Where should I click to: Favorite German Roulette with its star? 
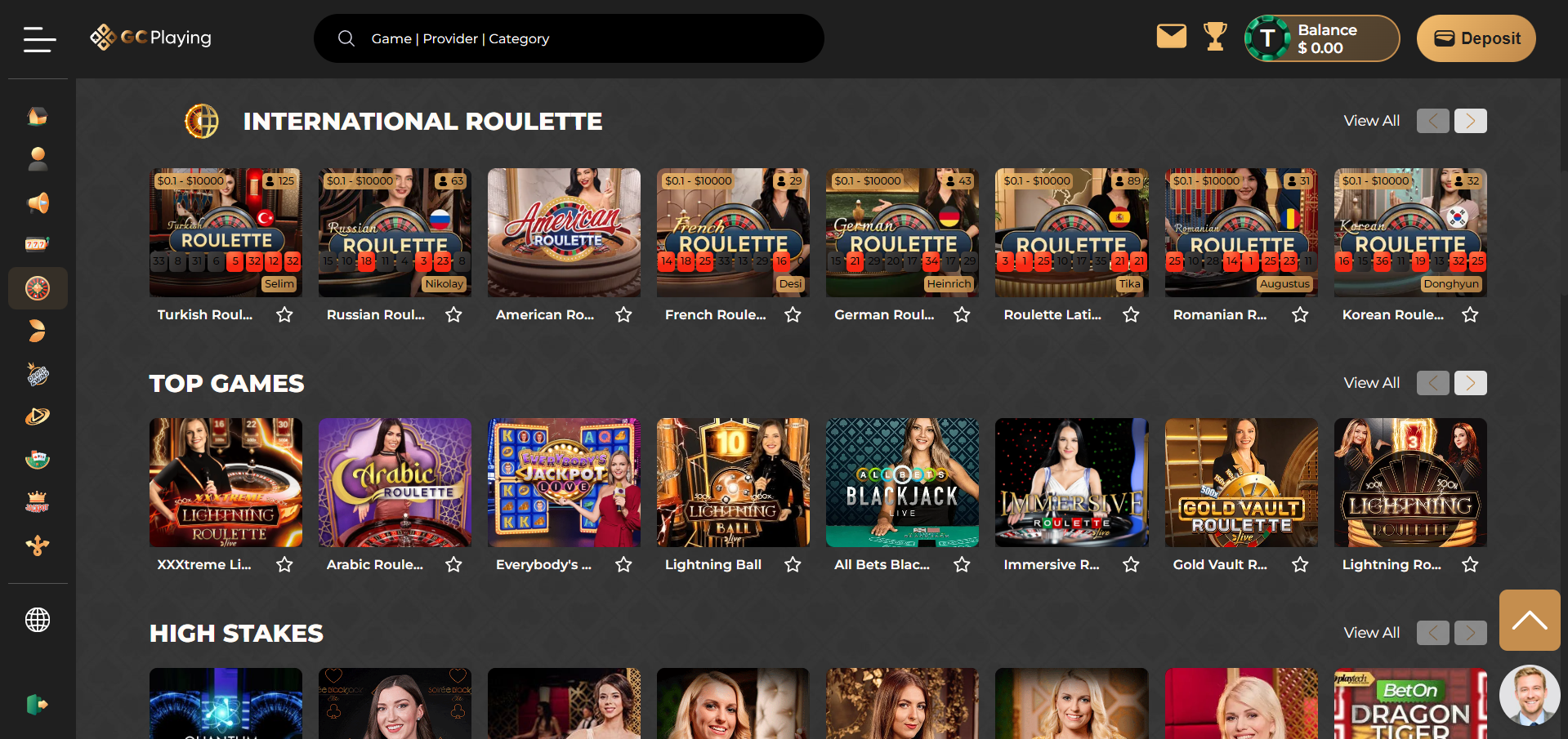[962, 314]
